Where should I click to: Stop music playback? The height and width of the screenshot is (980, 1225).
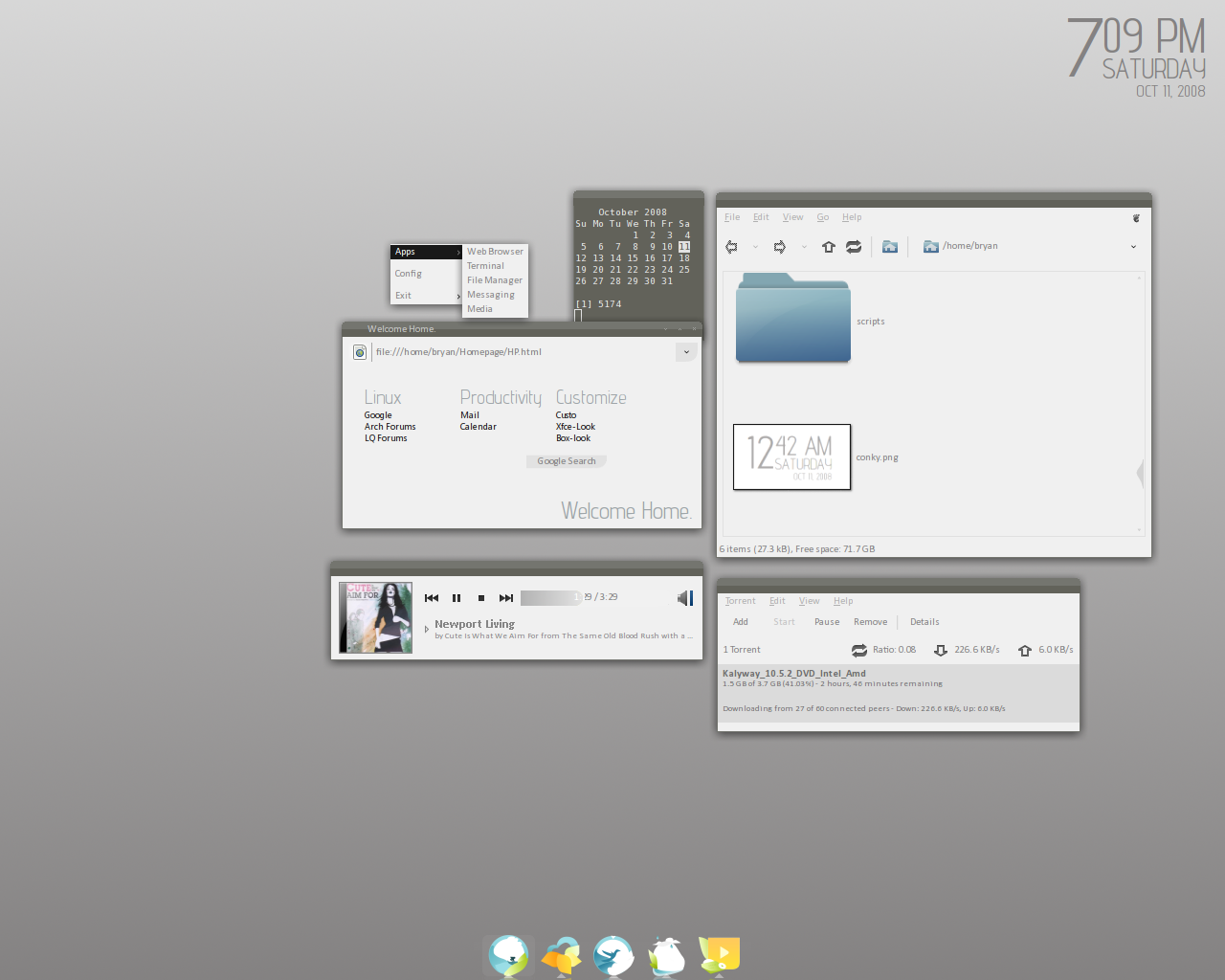click(x=481, y=598)
